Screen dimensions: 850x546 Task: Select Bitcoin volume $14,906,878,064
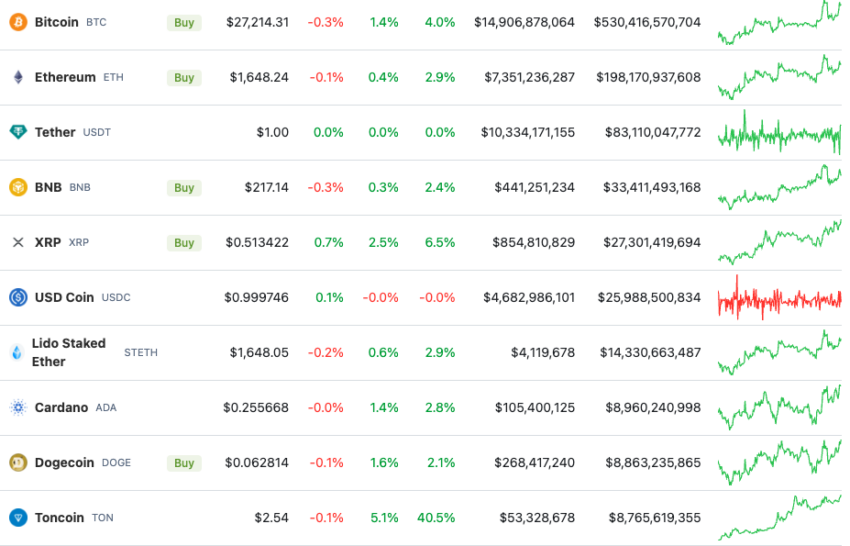(524, 22)
